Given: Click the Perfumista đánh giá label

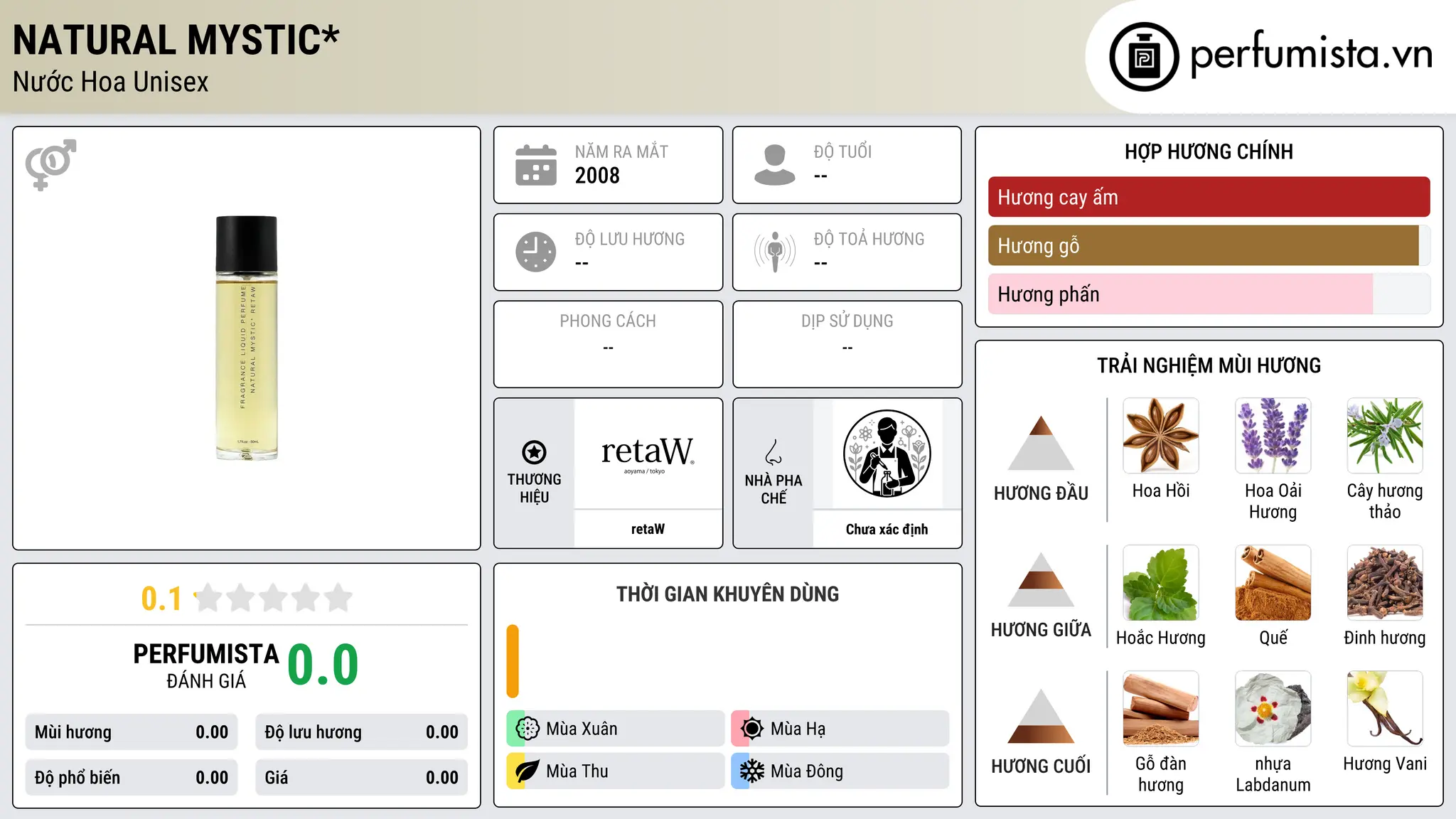Looking at the screenshot, I should click(x=206, y=665).
